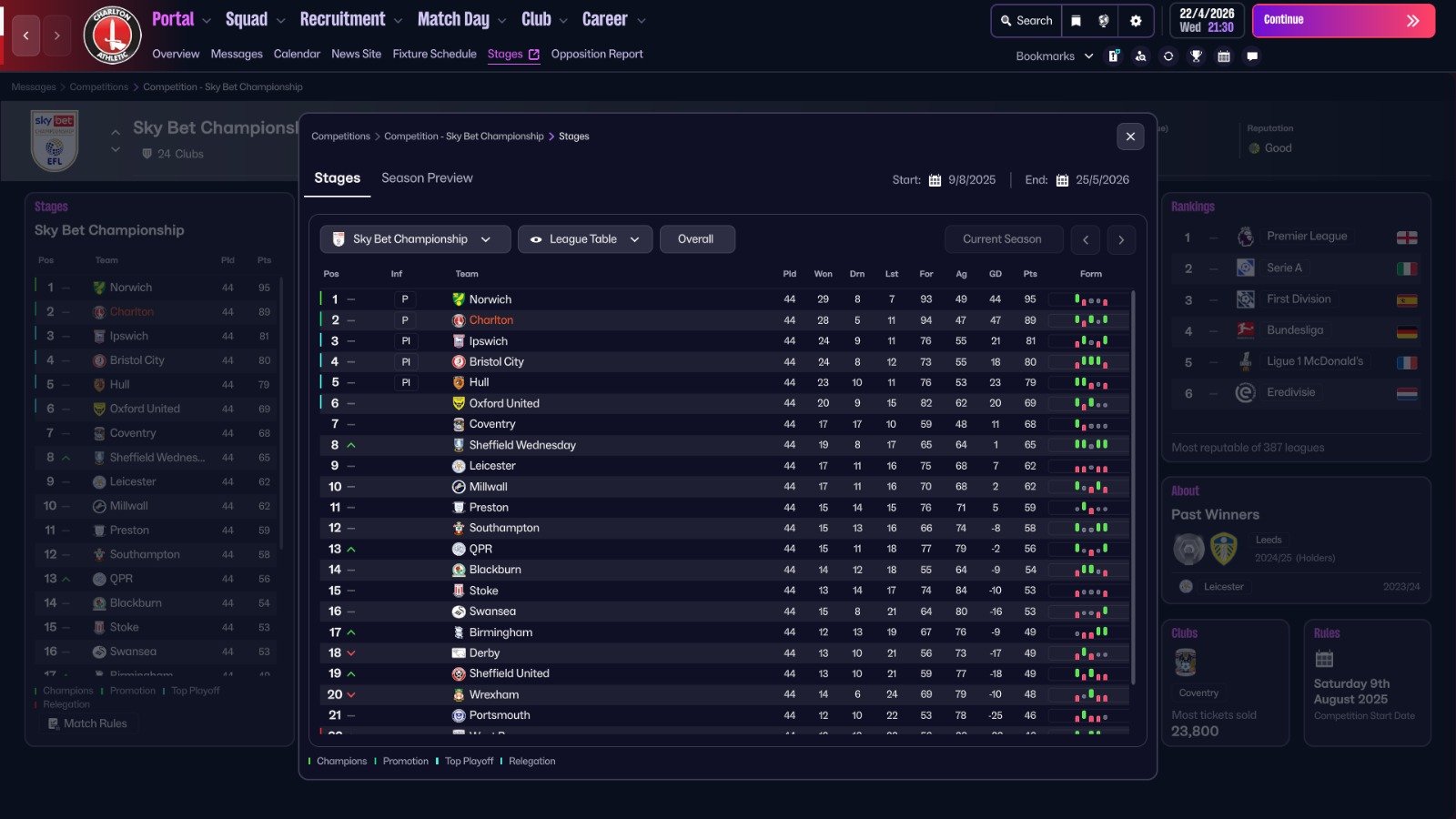Open the trophy shortcut icon

click(x=1197, y=56)
